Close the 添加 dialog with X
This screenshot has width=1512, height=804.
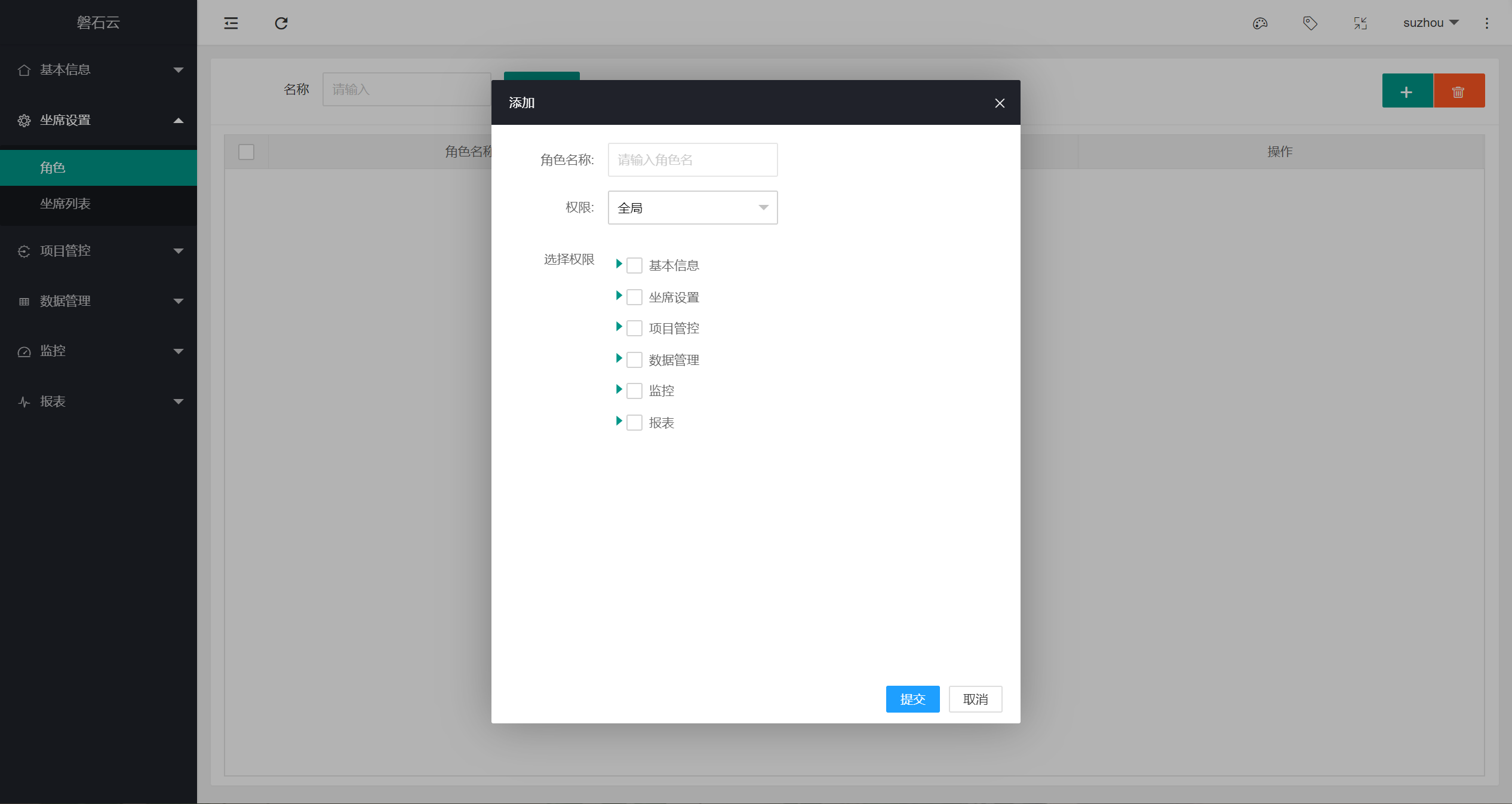coord(1000,103)
